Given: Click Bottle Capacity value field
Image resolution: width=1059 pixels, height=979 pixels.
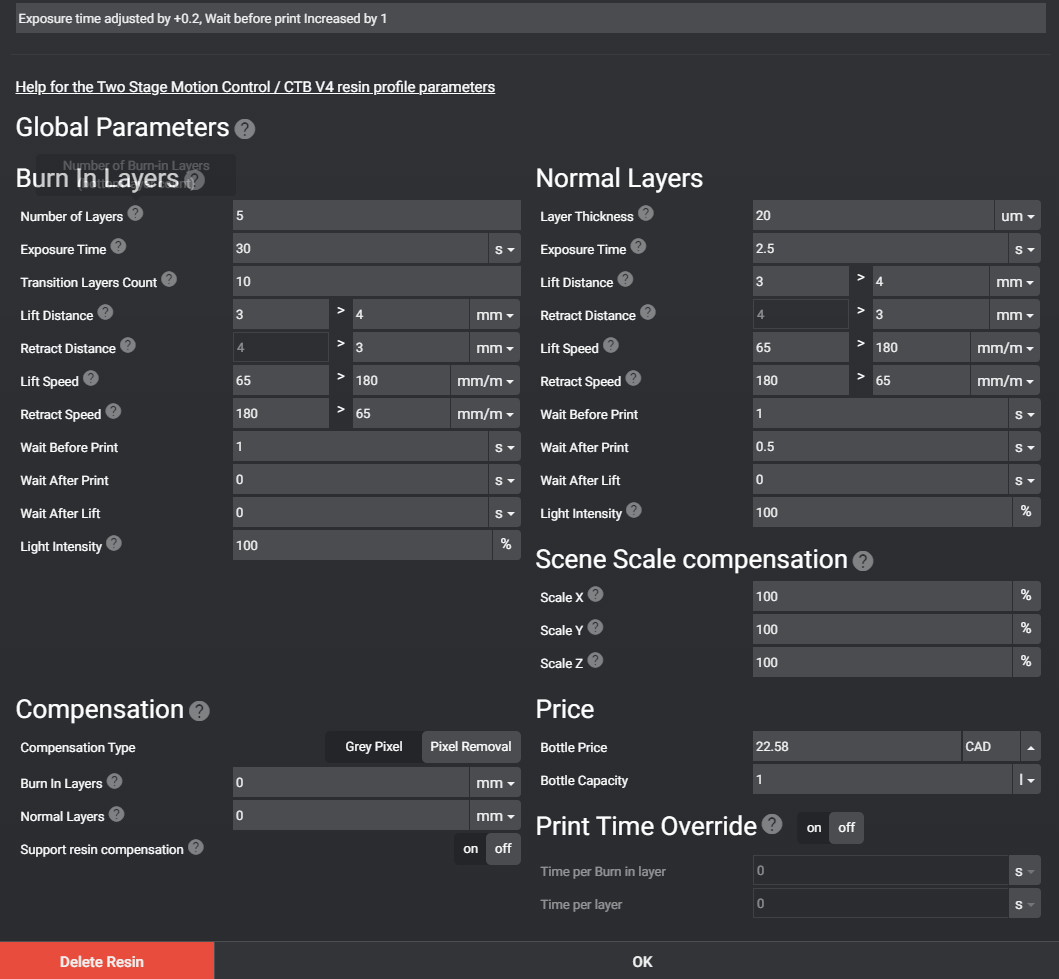Looking at the screenshot, I should 882,780.
